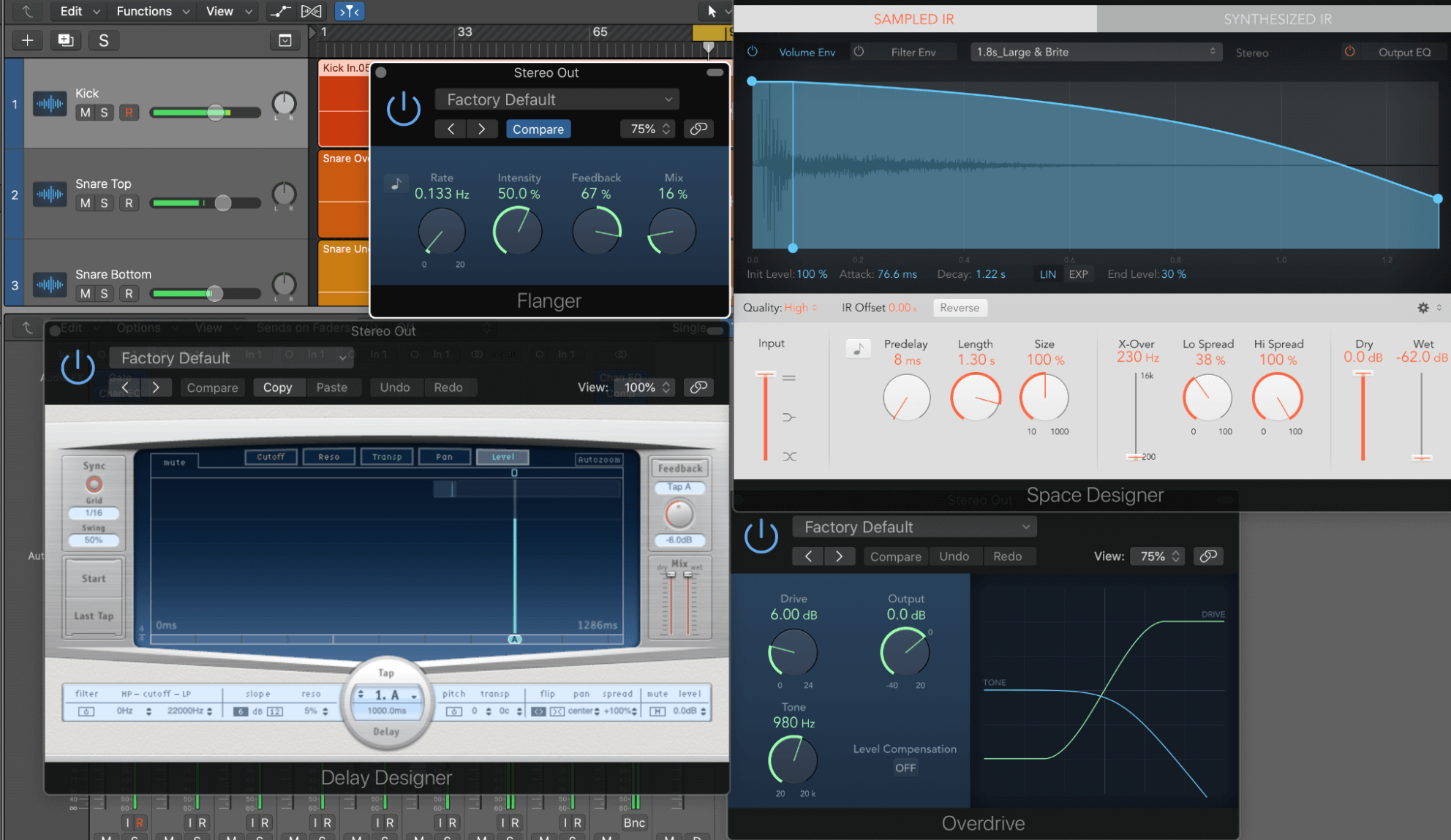Viewport: 1451px width, 840px height.
Task: Click Reverse button in Space Designer
Action: coord(960,308)
